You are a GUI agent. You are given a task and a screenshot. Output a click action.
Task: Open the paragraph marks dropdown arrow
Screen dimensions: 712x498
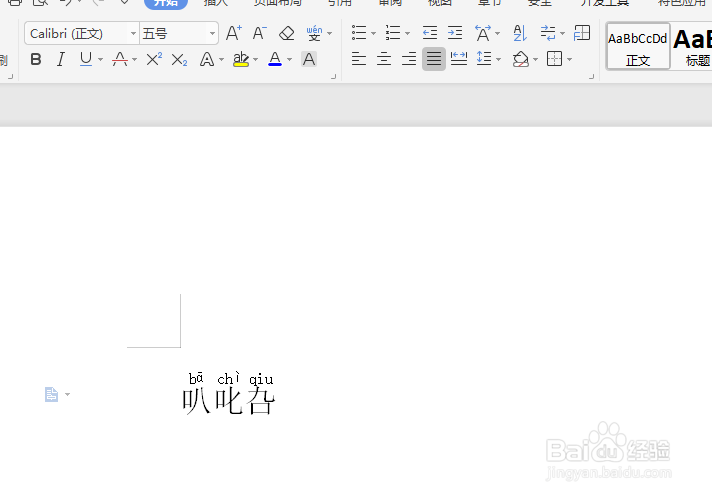click(563, 34)
